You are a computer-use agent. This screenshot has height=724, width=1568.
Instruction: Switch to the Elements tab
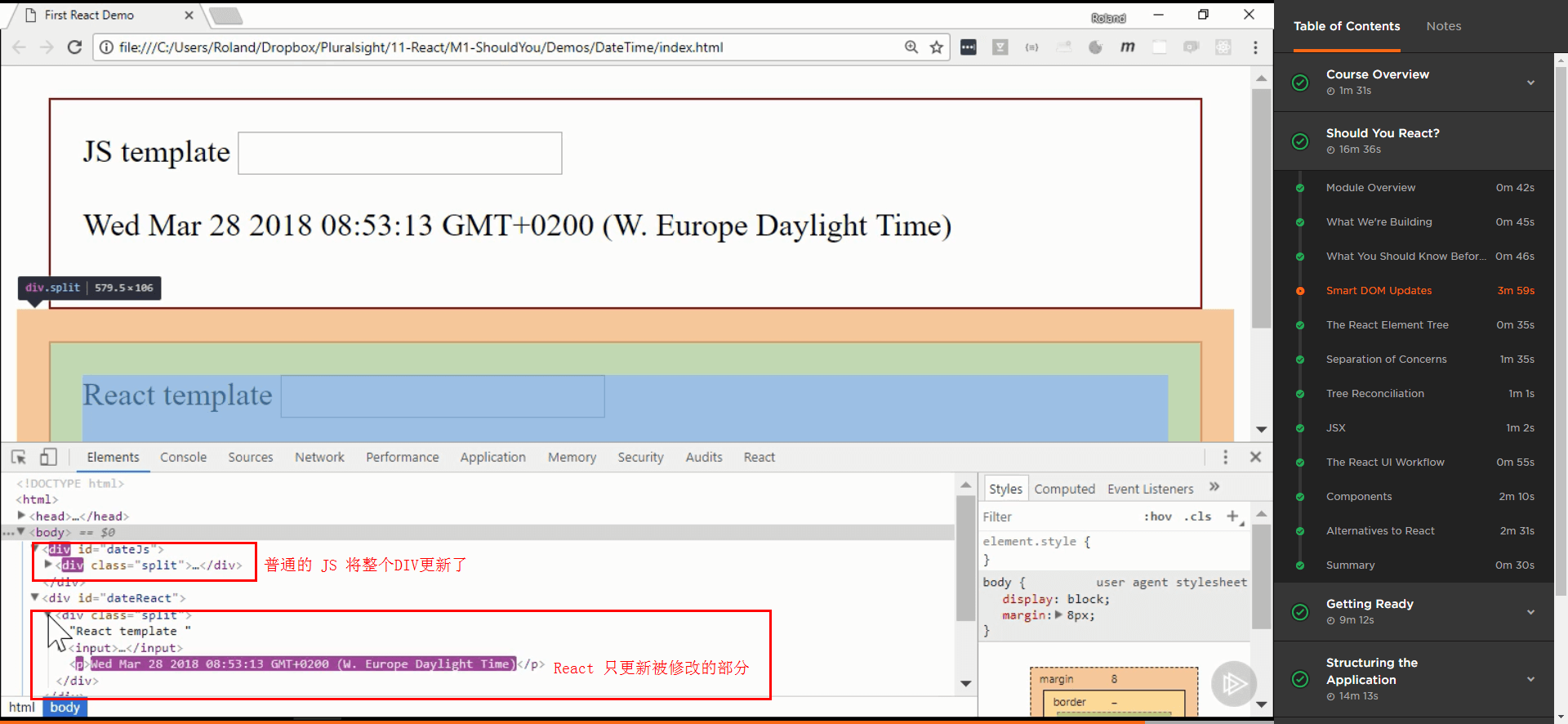[x=113, y=458]
